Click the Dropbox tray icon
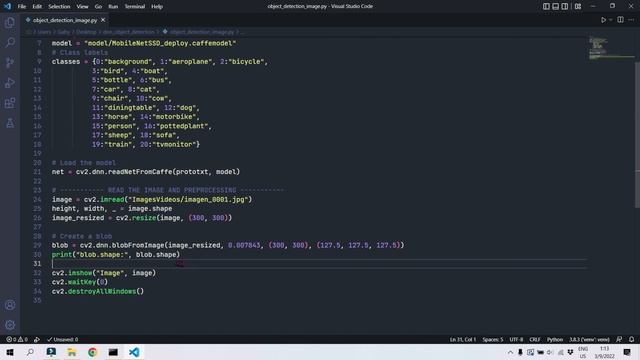The width and height of the screenshot is (640, 360). [570, 352]
